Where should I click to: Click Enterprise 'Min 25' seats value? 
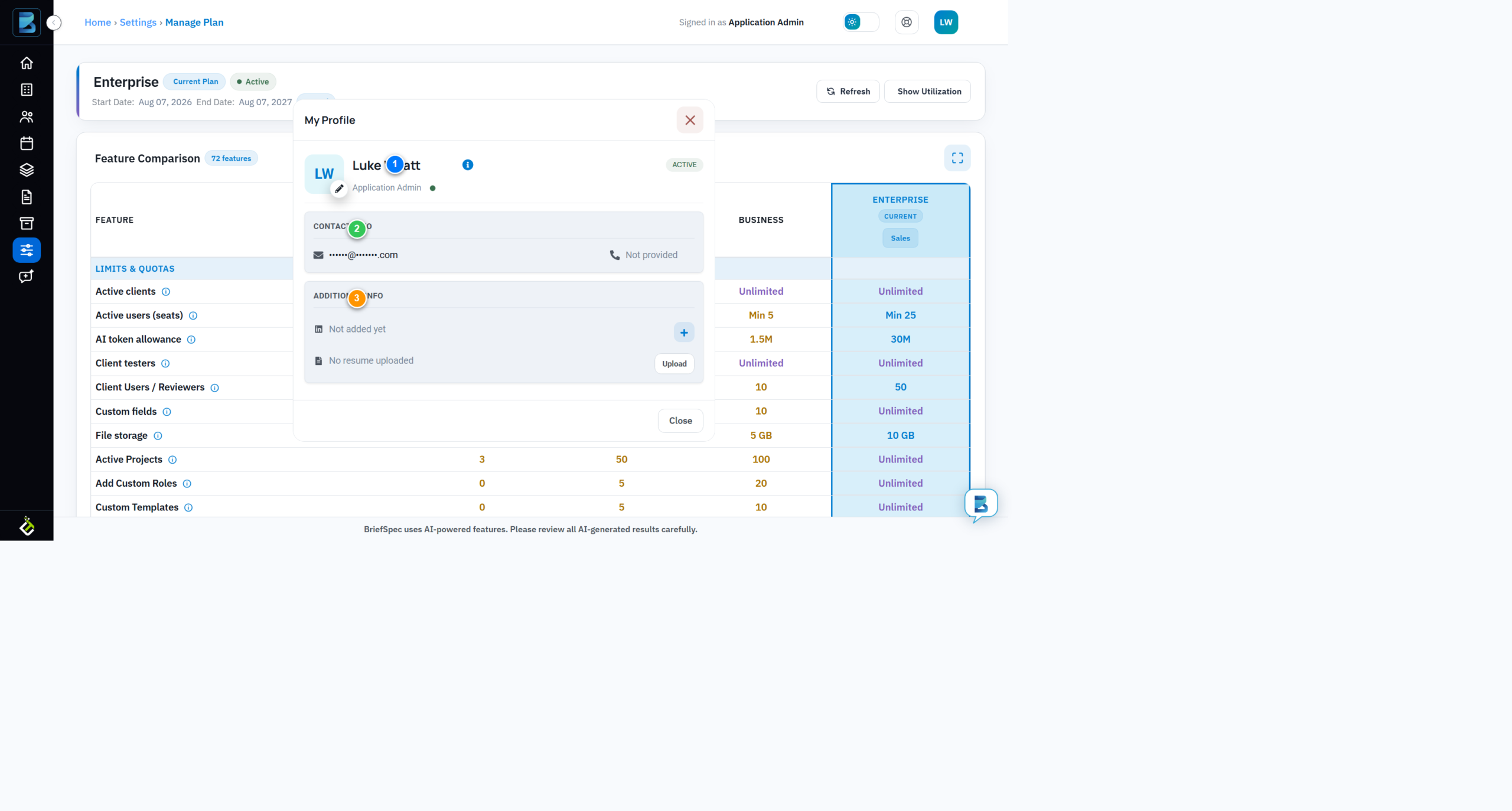tap(900, 315)
